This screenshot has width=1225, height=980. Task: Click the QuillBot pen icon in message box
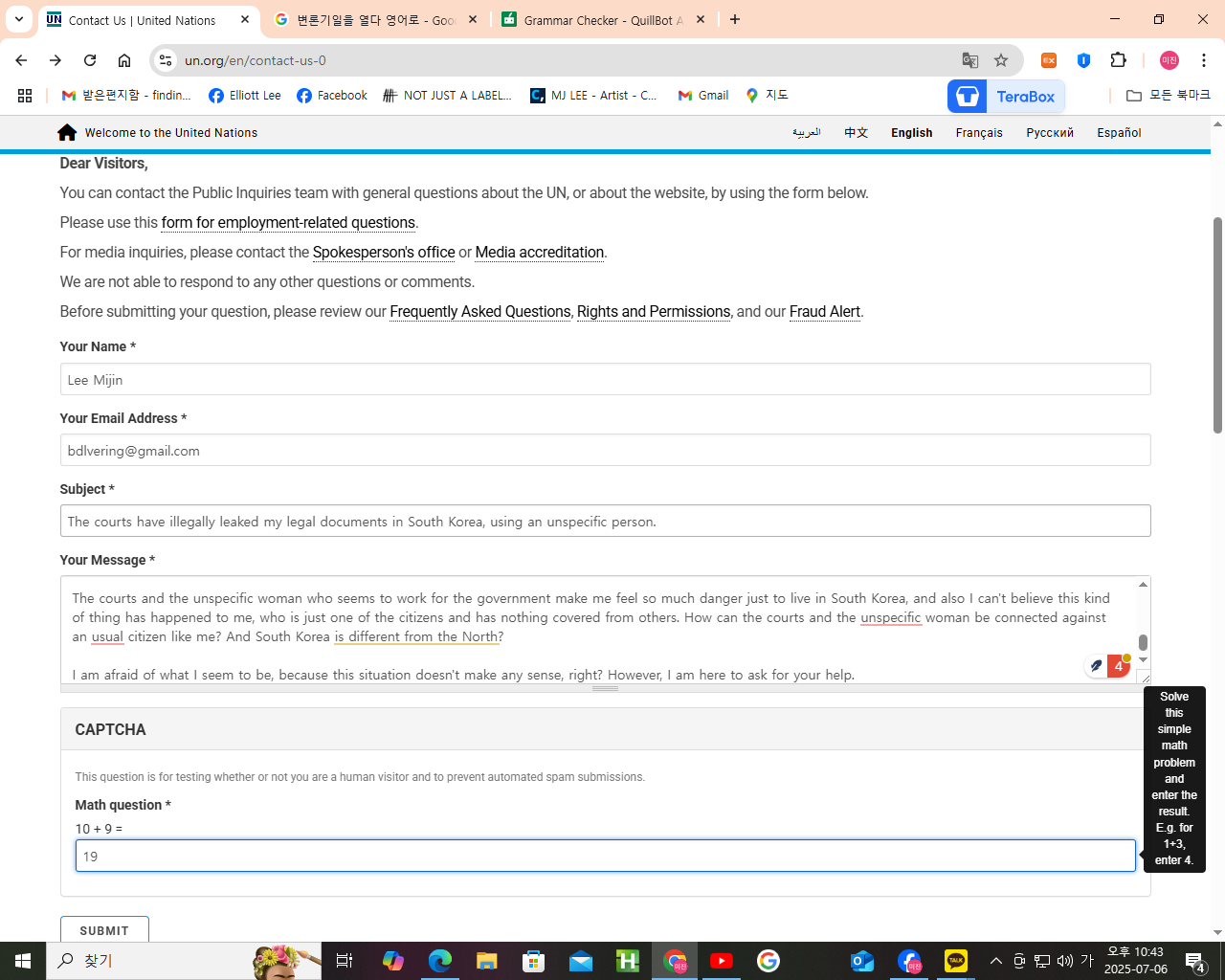[x=1097, y=666]
